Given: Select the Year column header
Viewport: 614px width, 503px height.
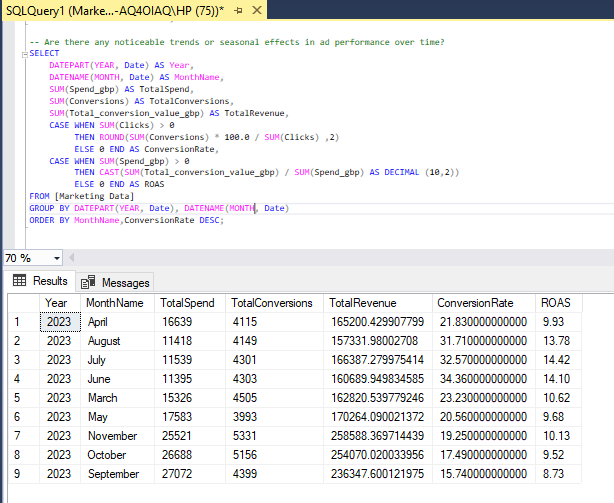Looking at the screenshot, I should point(60,303).
